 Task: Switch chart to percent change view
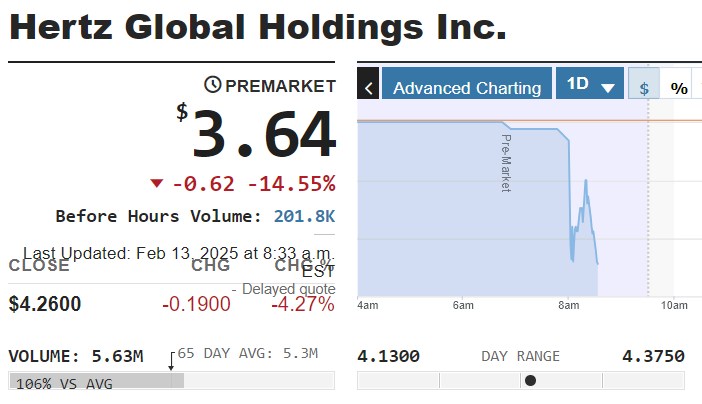tap(679, 88)
